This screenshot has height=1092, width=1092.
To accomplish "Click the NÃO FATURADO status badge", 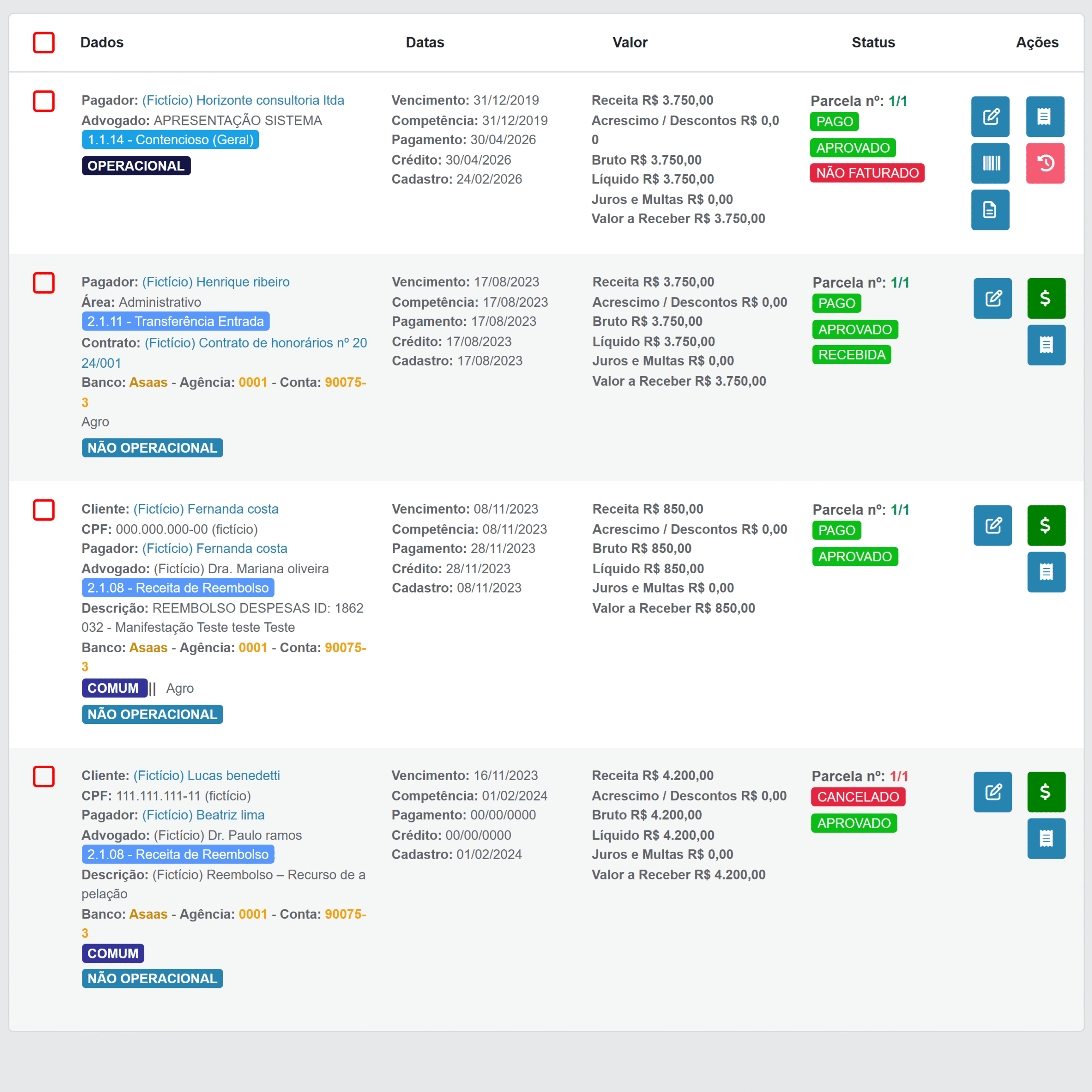I will (867, 173).
